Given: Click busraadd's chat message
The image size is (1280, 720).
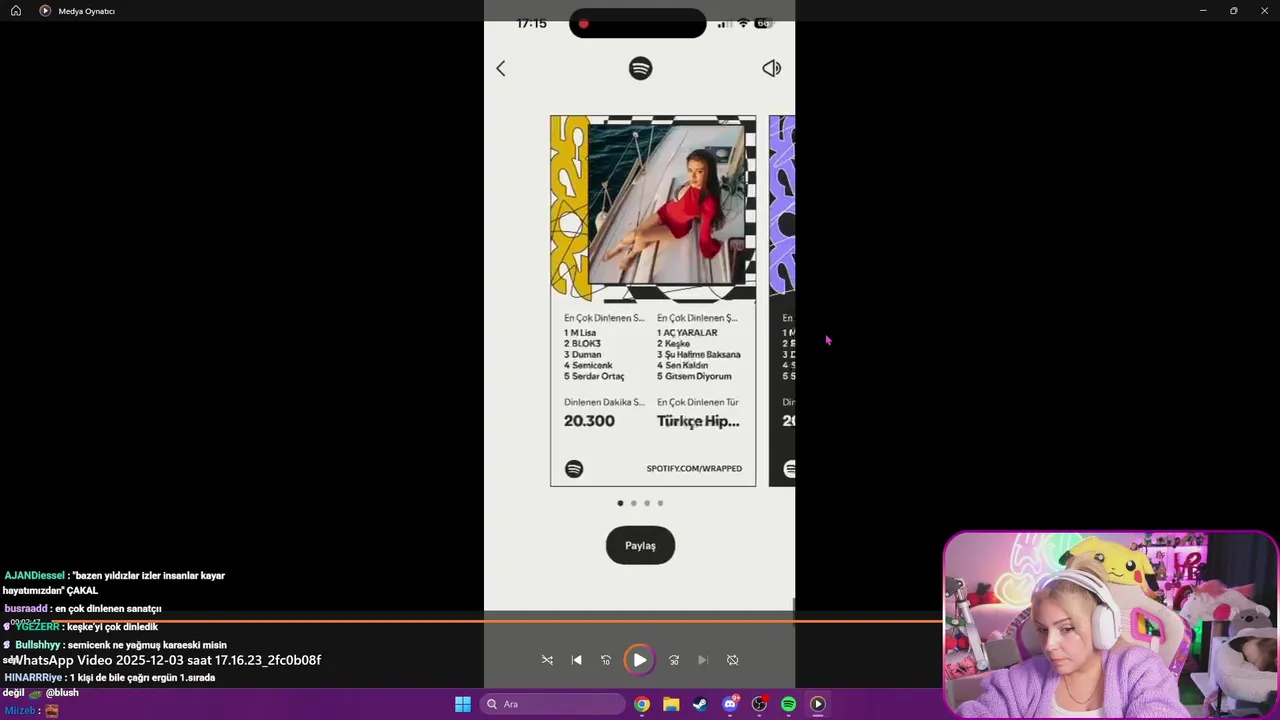Looking at the screenshot, I should tap(83, 608).
